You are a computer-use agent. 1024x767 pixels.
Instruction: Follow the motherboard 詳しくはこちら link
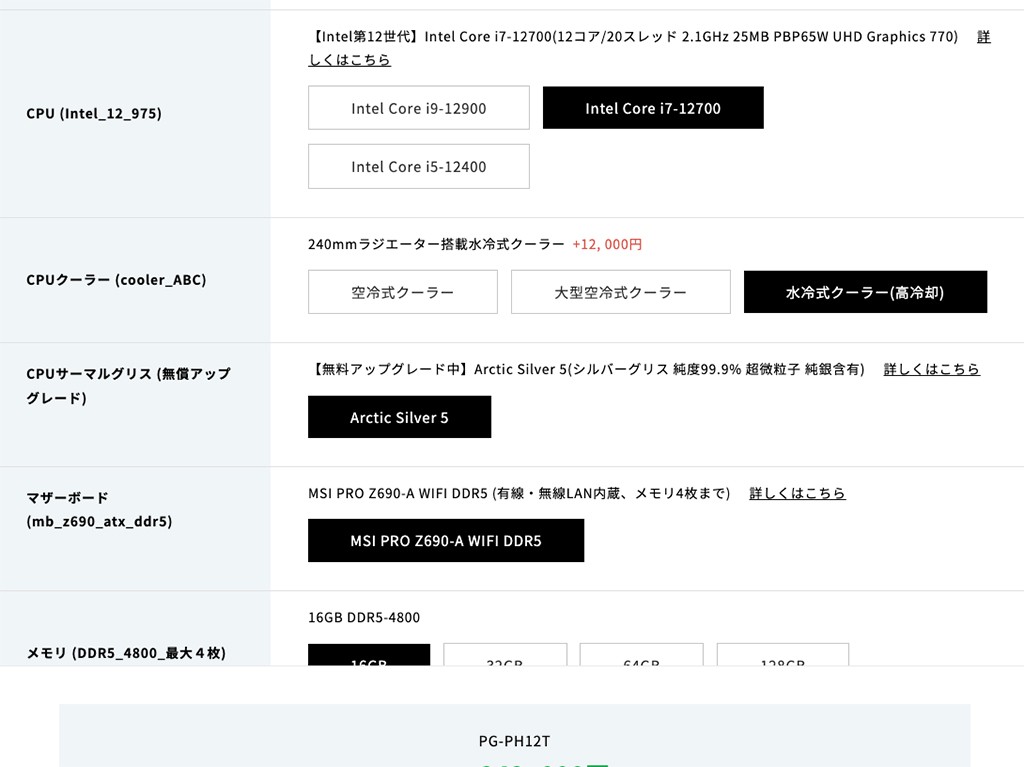point(797,493)
